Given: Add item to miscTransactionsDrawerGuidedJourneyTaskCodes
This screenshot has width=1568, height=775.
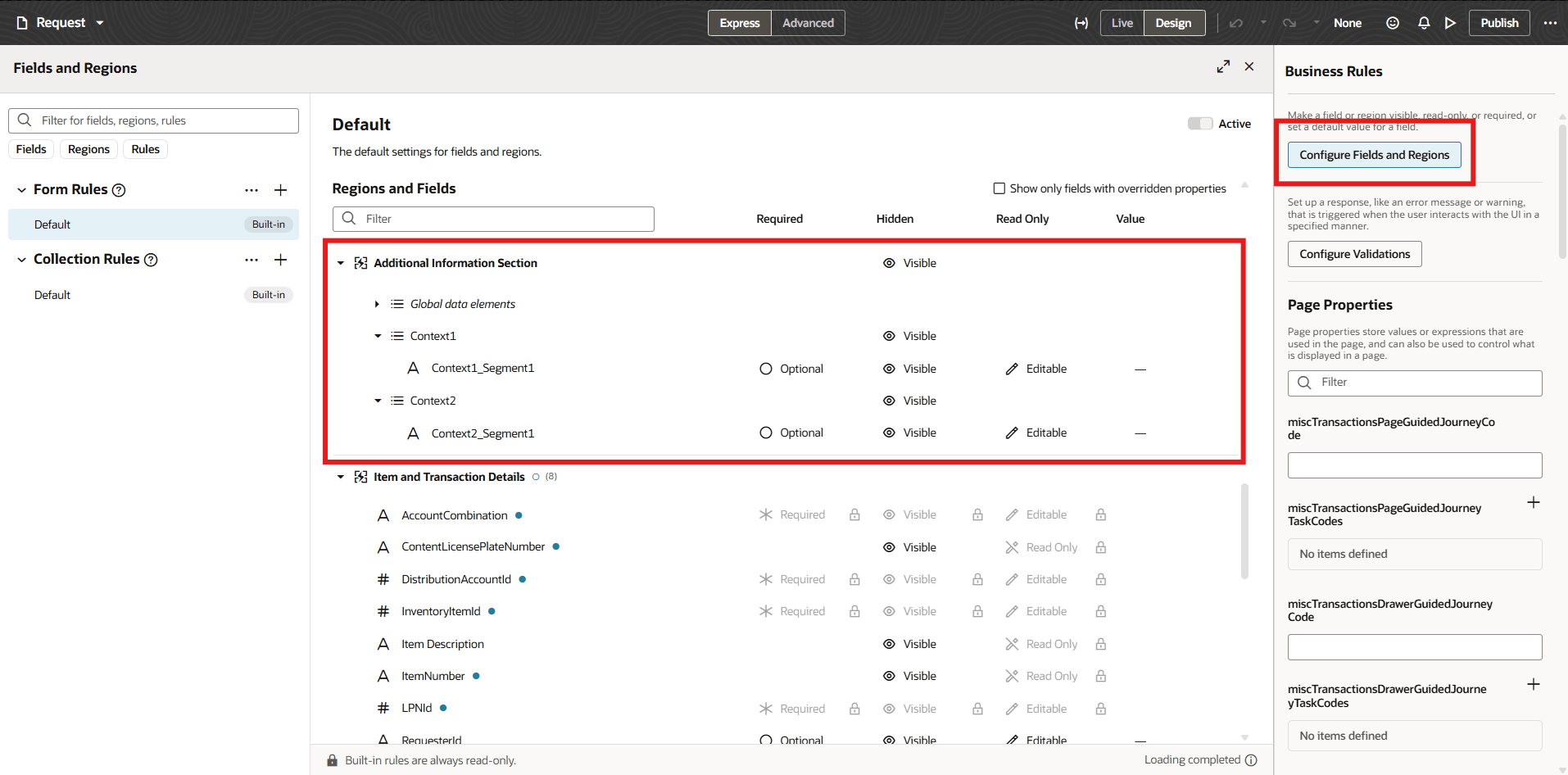Looking at the screenshot, I should tap(1534, 684).
